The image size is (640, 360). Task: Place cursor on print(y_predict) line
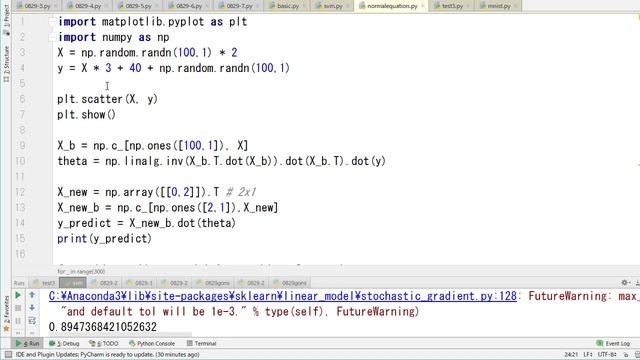tap(104, 239)
